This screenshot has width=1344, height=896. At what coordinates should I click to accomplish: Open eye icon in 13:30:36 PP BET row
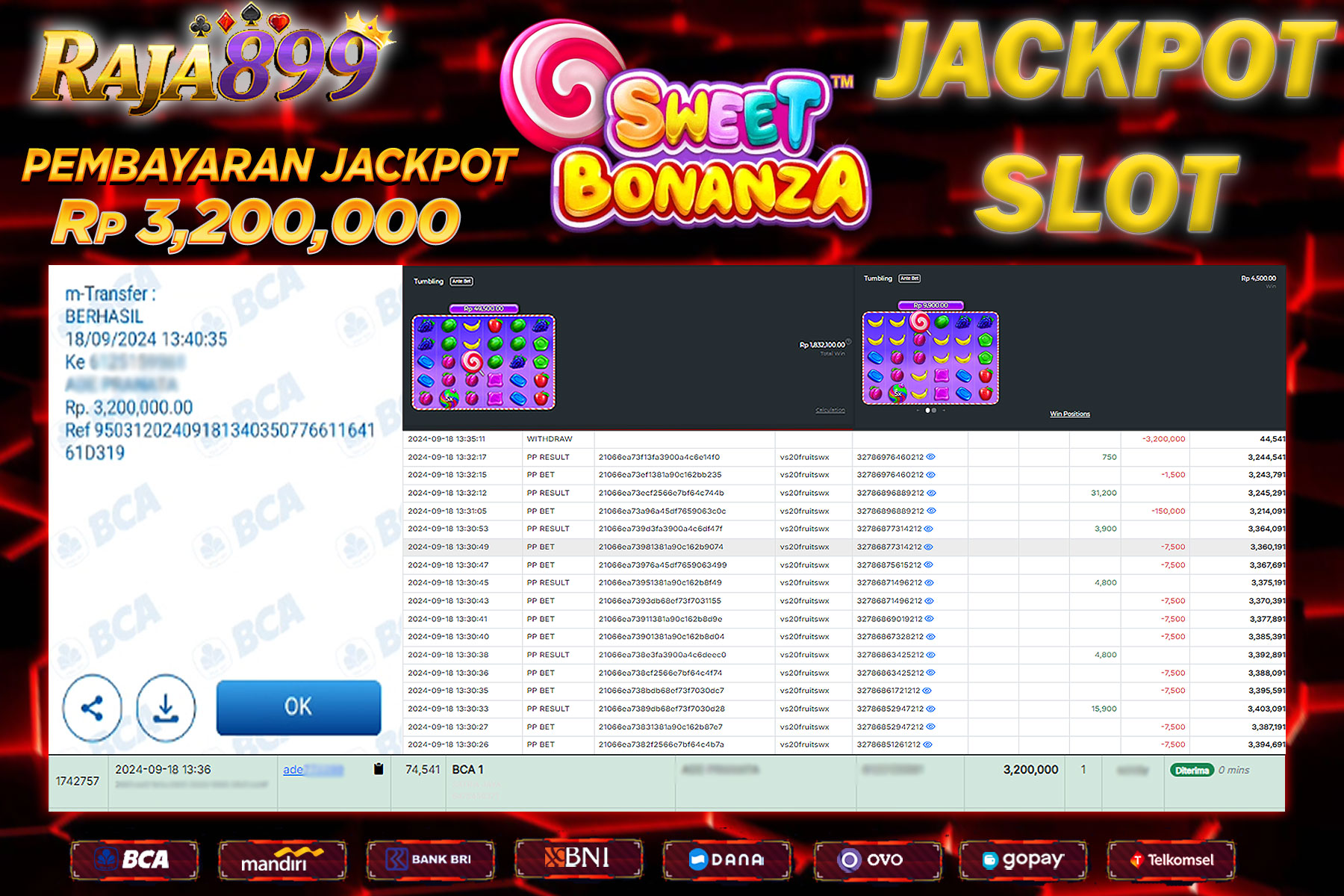click(930, 673)
